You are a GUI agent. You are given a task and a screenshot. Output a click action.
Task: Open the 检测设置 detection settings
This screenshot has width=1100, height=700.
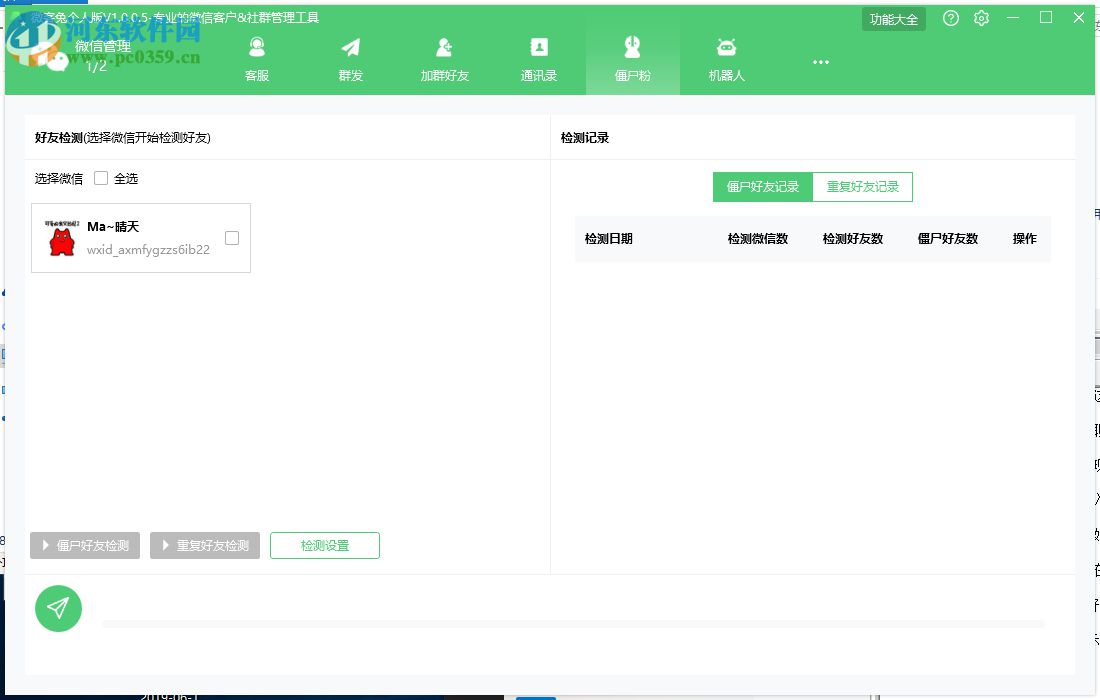pos(325,545)
